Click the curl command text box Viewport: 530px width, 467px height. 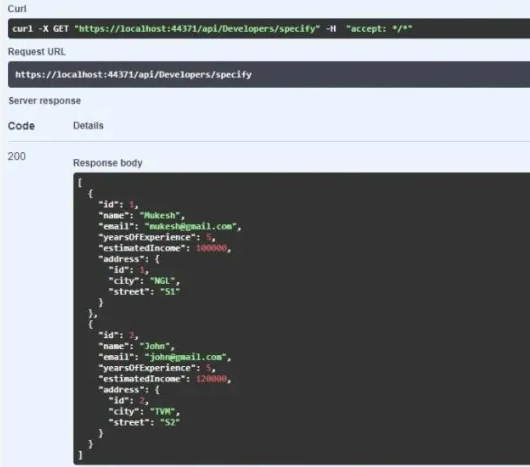(269, 29)
